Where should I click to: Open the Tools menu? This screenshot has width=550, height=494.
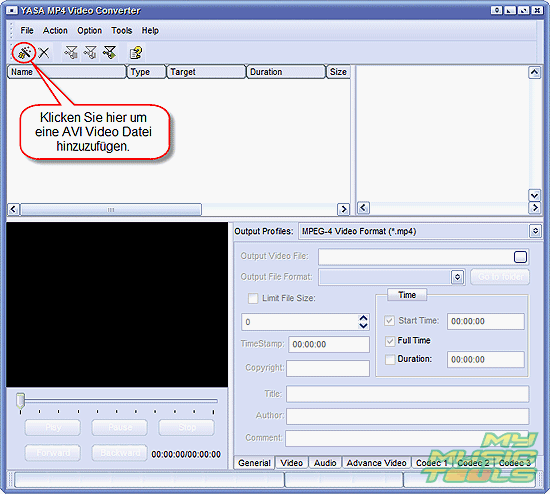tap(122, 31)
